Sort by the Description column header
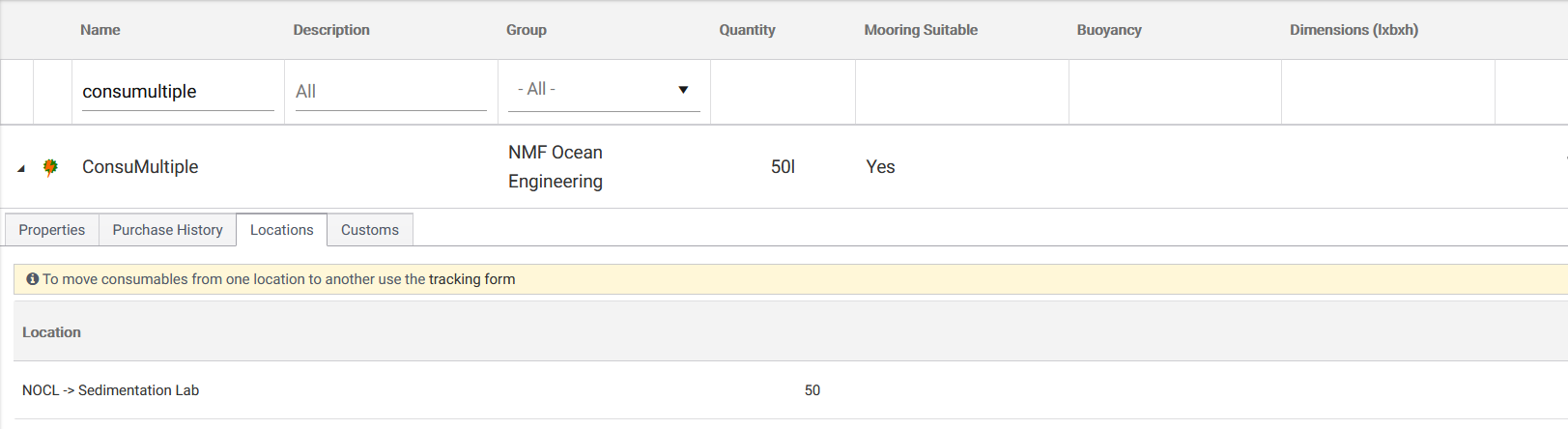The image size is (1568, 429). click(x=331, y=30)
